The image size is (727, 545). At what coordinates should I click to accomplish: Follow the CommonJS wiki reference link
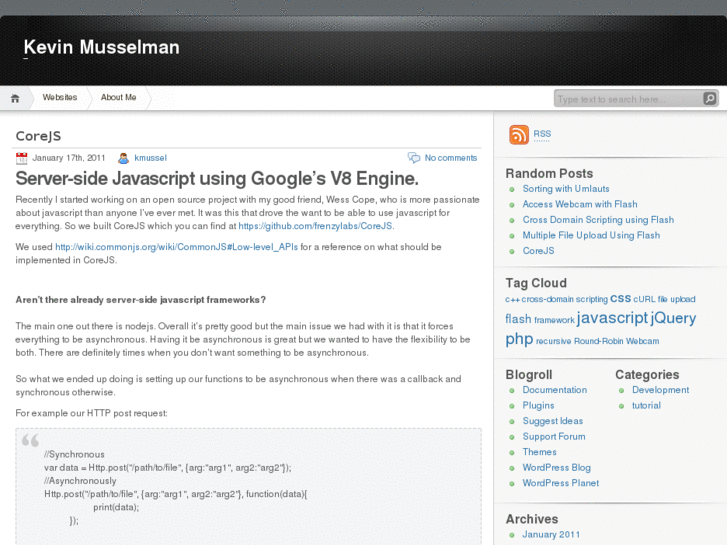(x=176, y=247)
